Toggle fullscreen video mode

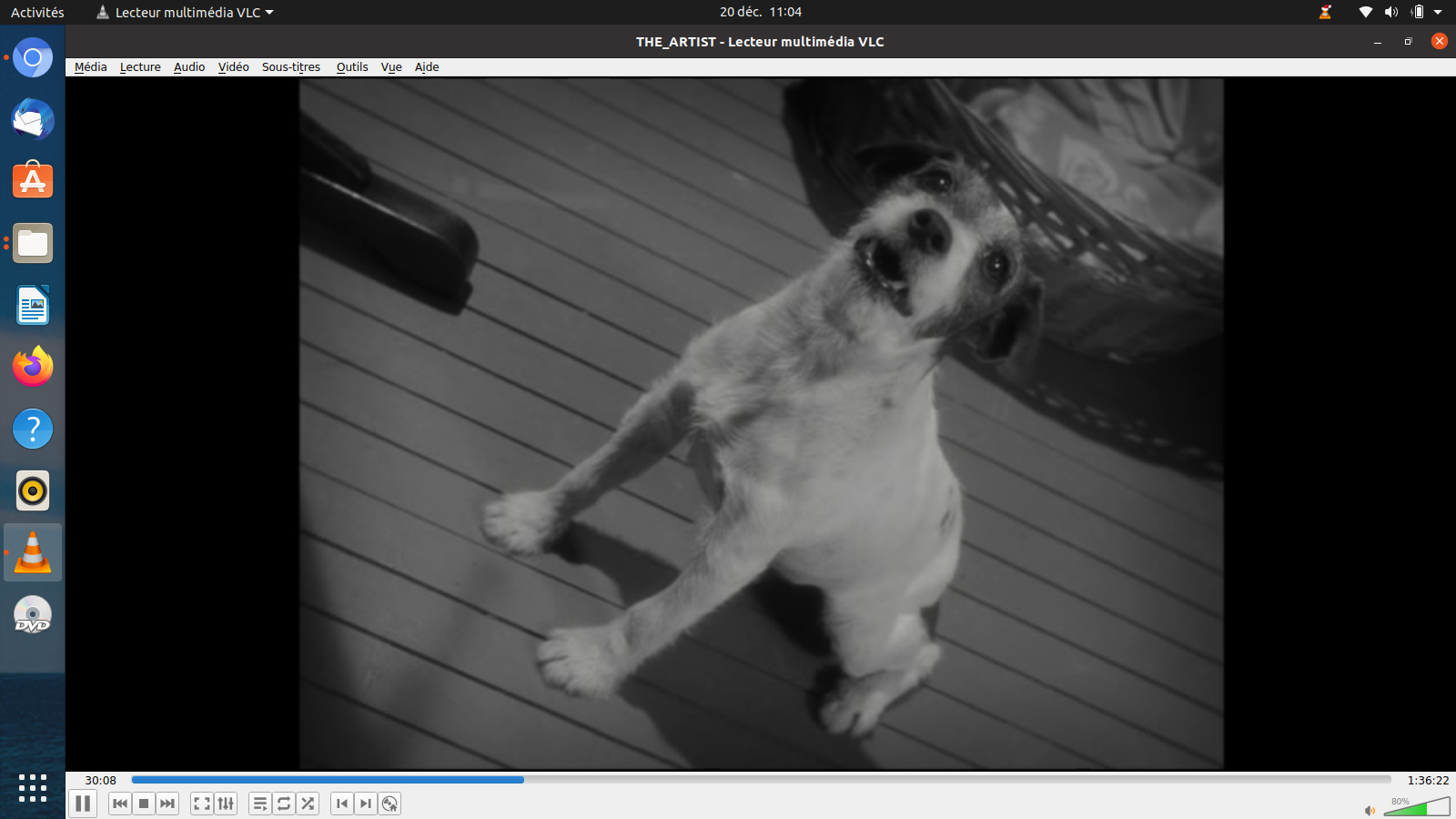pos(202,804)
